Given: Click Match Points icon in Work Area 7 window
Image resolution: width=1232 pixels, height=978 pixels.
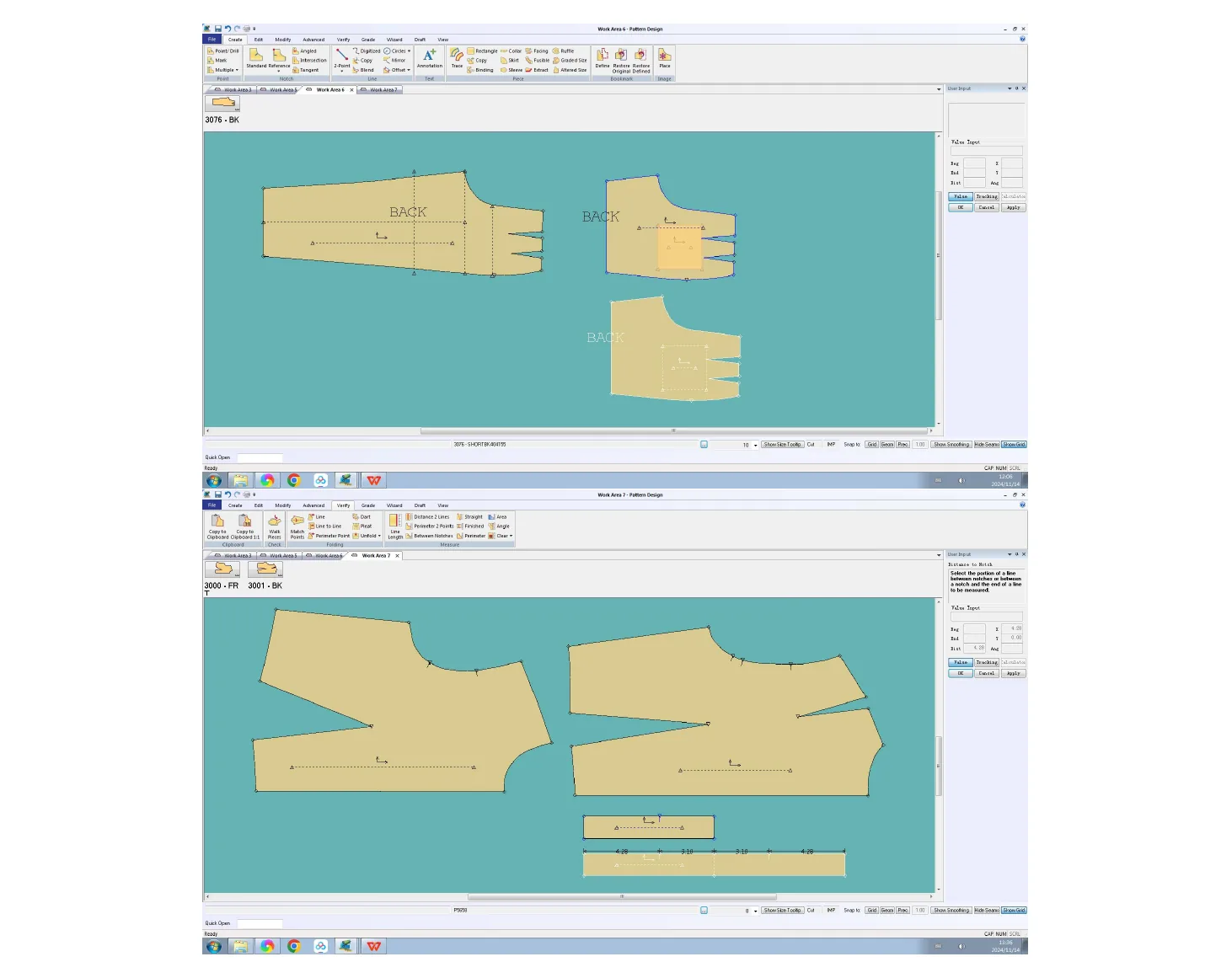Looking at the screenshot, I should tap(297, 526).
